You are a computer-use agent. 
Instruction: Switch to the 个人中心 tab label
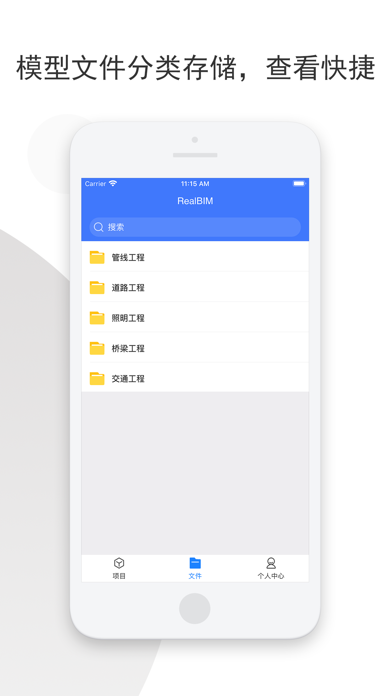tap(271, 576)
